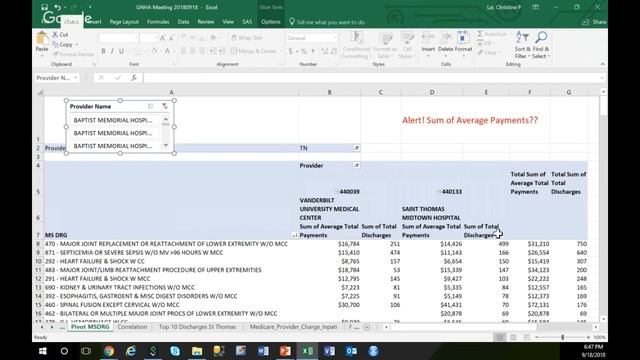The image size is (640, 360).
Task: Open PowerPoint from the taskbar
Action: (285, 351)
